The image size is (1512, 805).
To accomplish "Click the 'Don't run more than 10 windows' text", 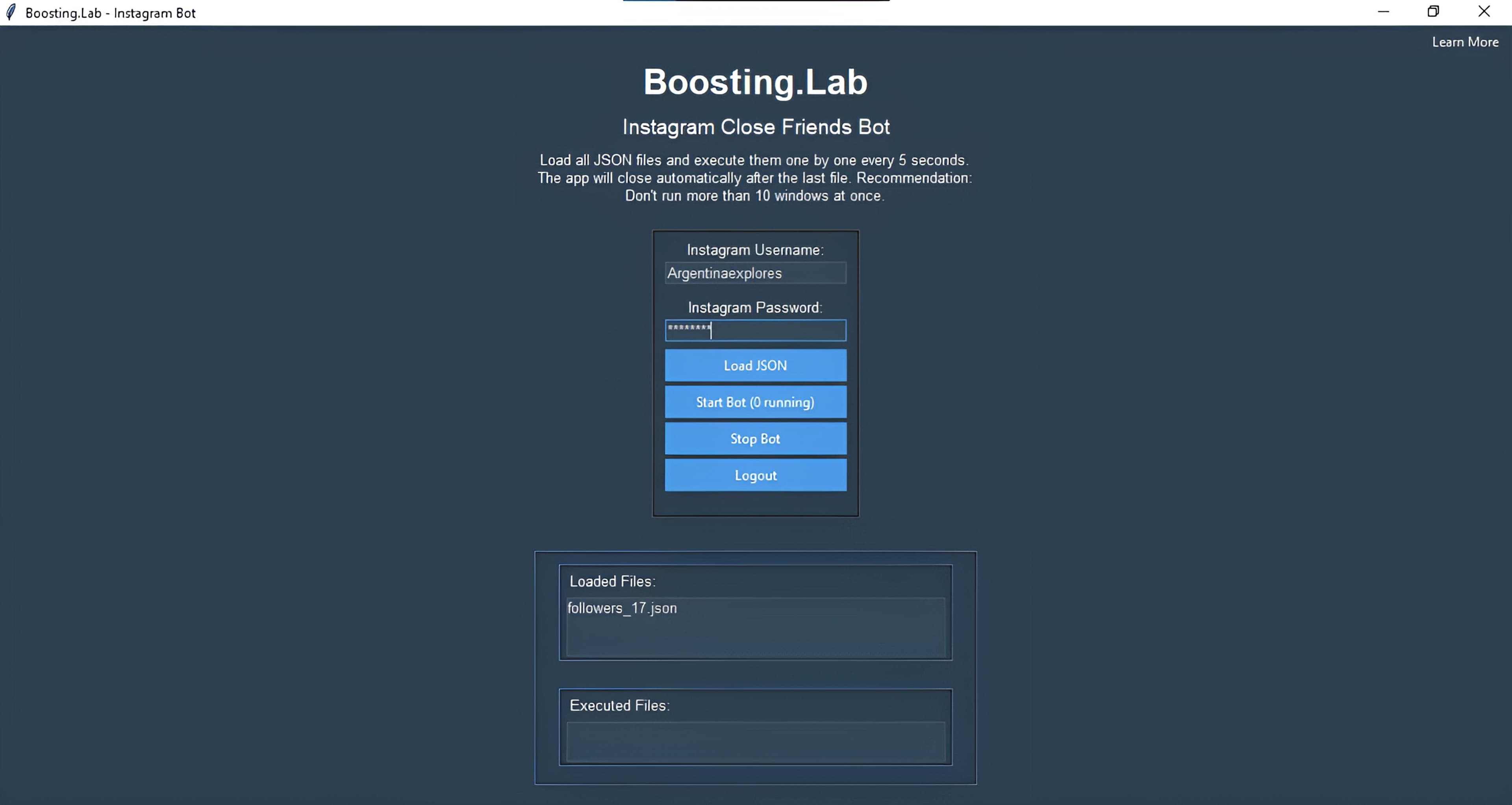I will 755,196.
